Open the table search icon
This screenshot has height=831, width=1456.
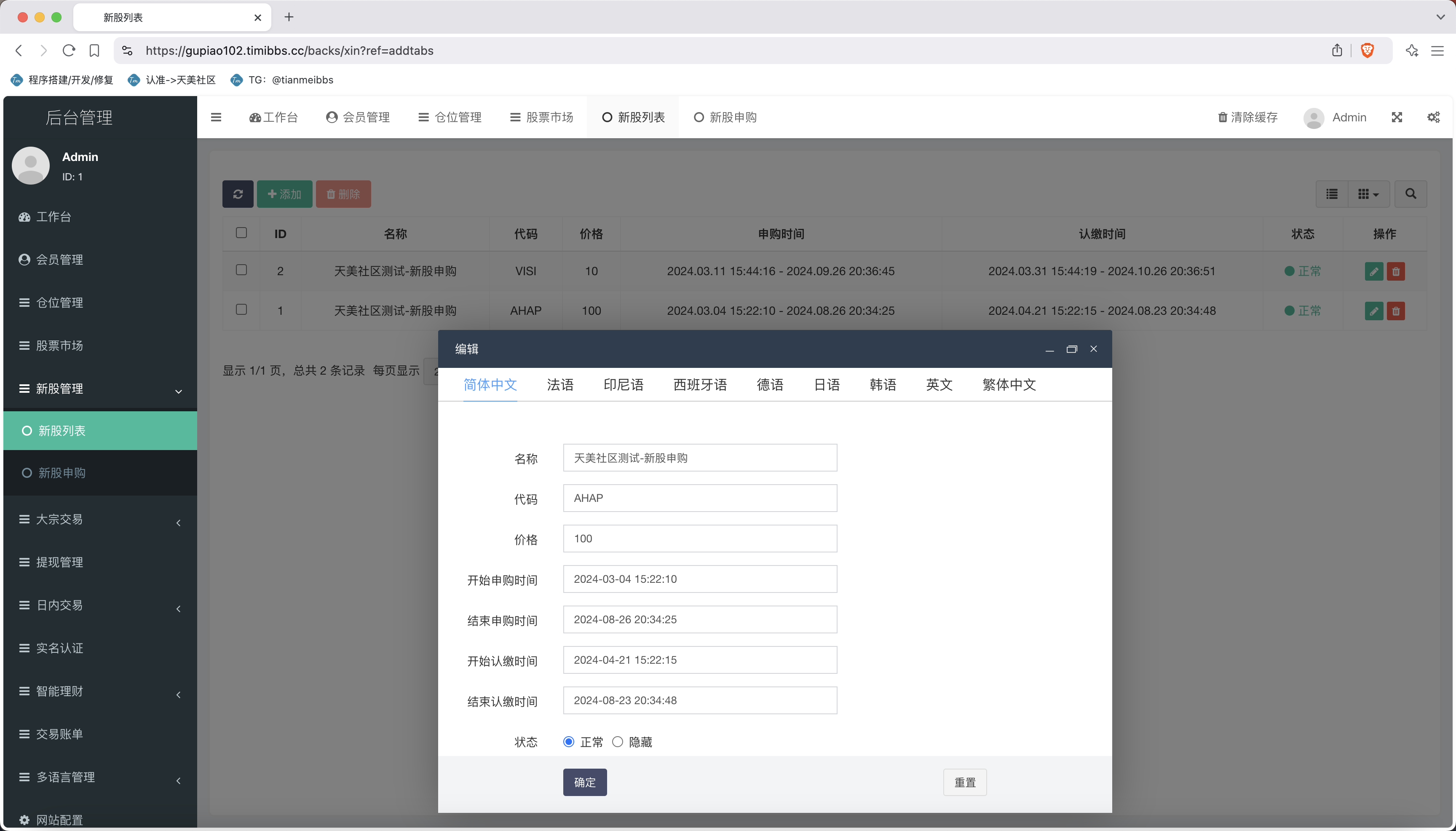1410,194
